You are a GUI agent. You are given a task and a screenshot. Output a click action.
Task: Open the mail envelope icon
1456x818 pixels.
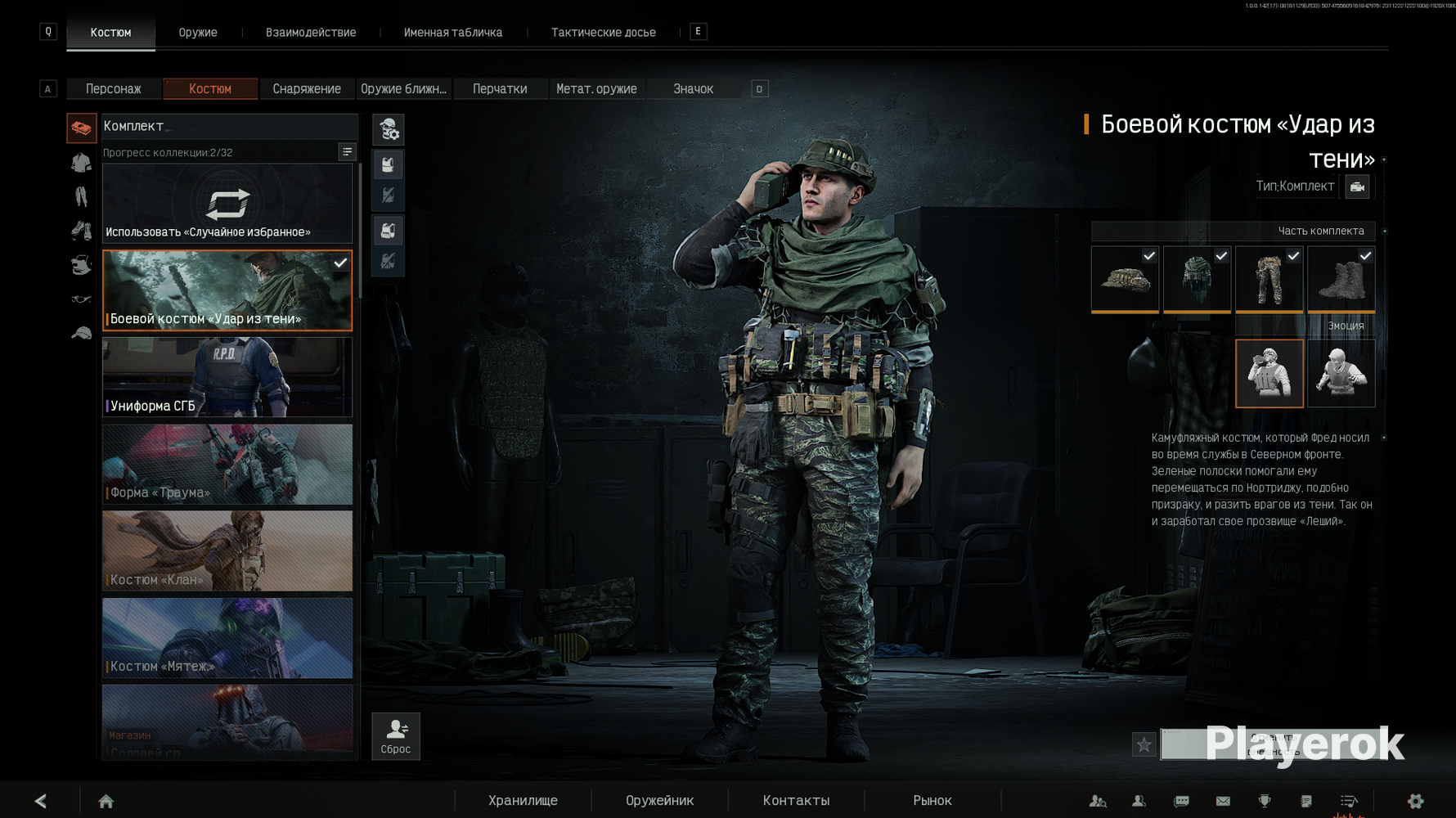tap(1223, 802)
